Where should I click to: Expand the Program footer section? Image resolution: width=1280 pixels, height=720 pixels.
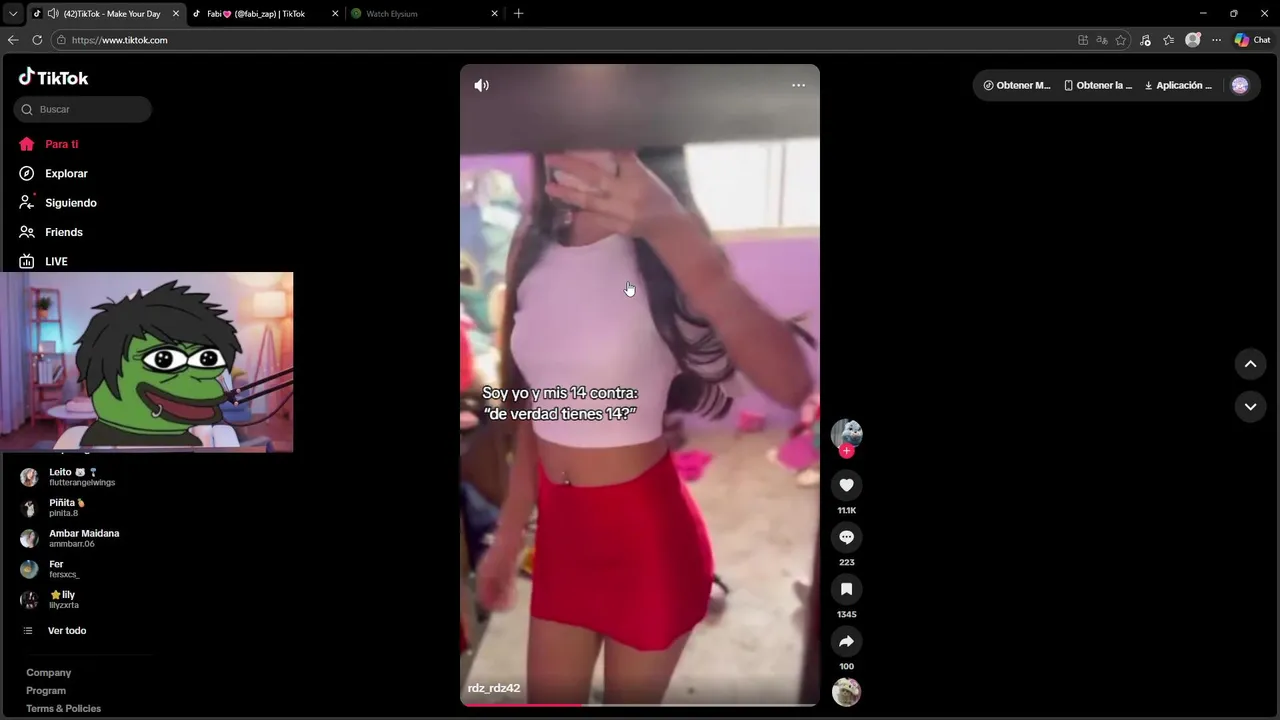point(46,691)
